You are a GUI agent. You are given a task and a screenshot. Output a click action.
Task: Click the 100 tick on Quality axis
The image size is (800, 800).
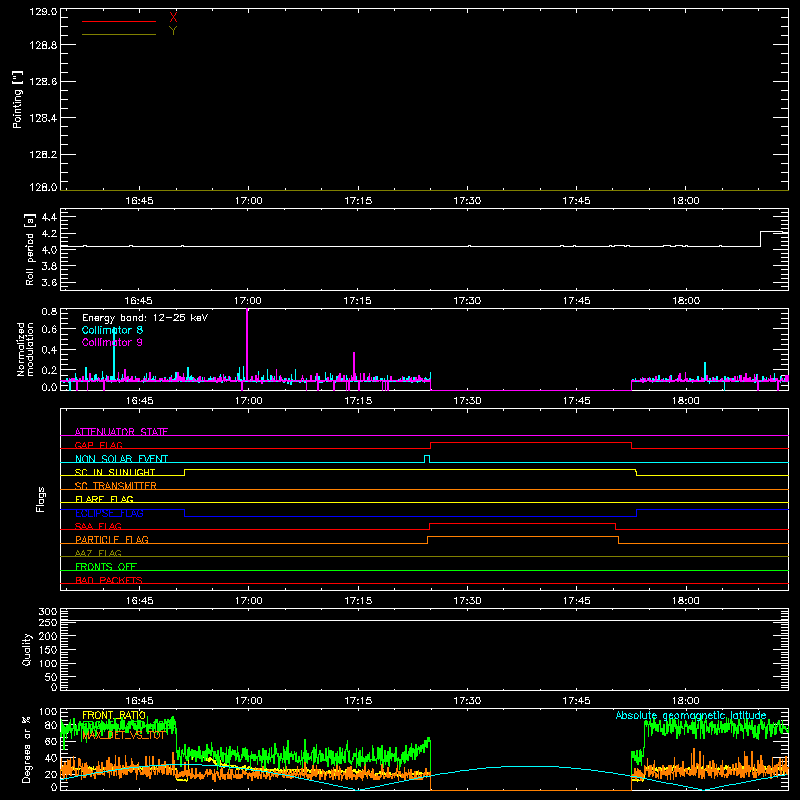click(x=47, y=664)
